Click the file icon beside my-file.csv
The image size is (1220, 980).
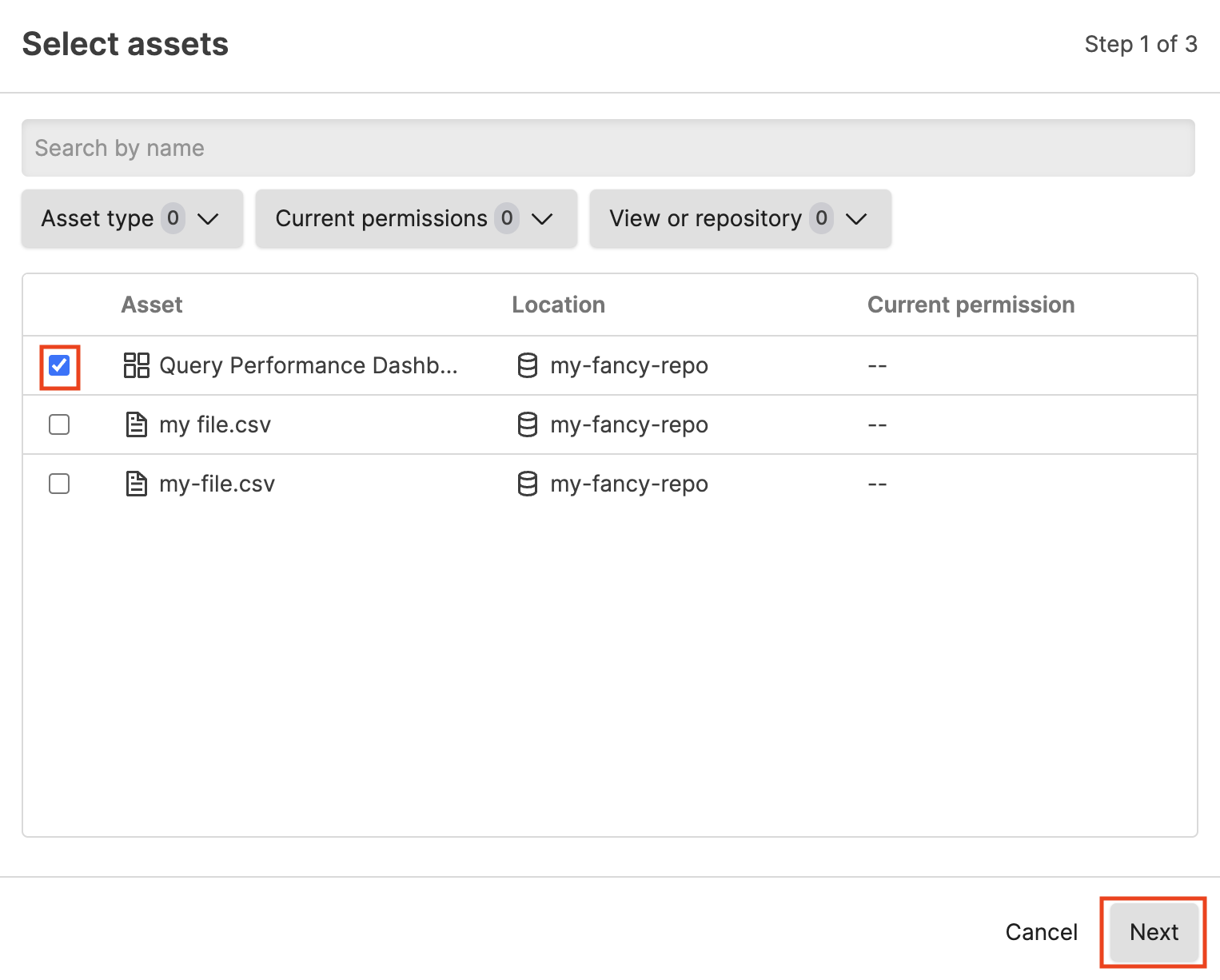(x=136, y=484)
